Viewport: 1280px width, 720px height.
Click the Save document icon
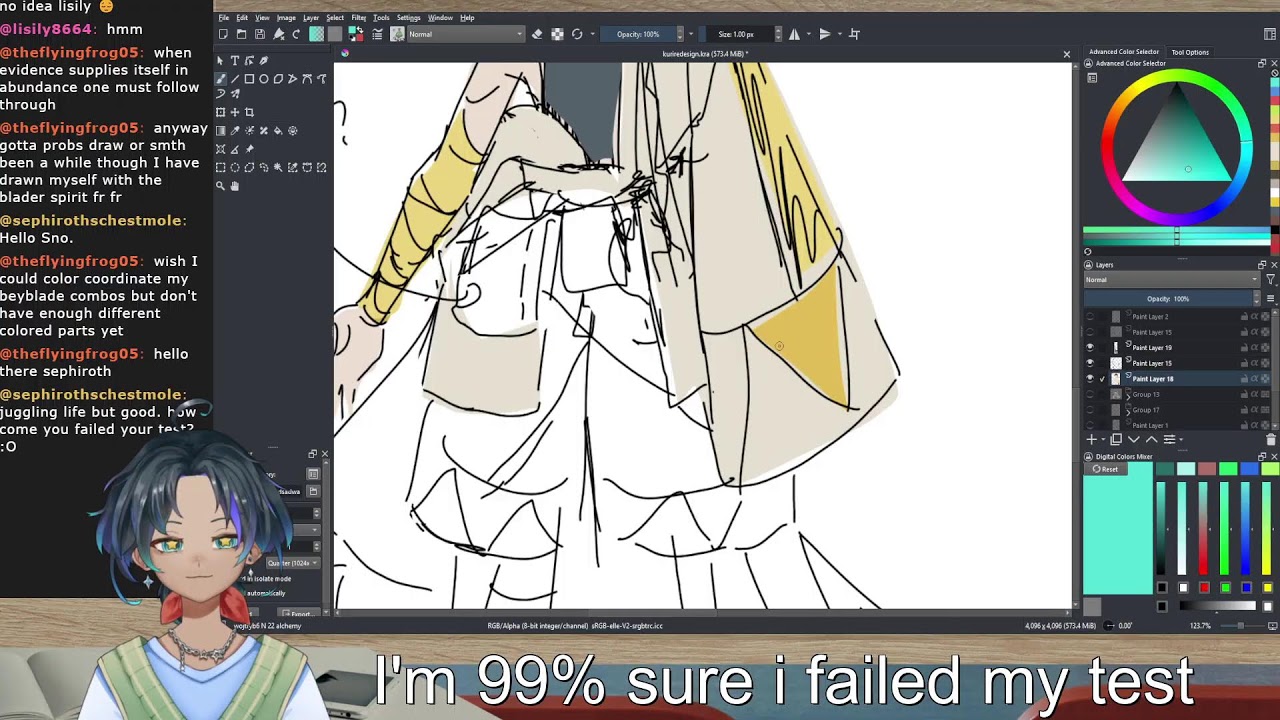tap(260, 34)
